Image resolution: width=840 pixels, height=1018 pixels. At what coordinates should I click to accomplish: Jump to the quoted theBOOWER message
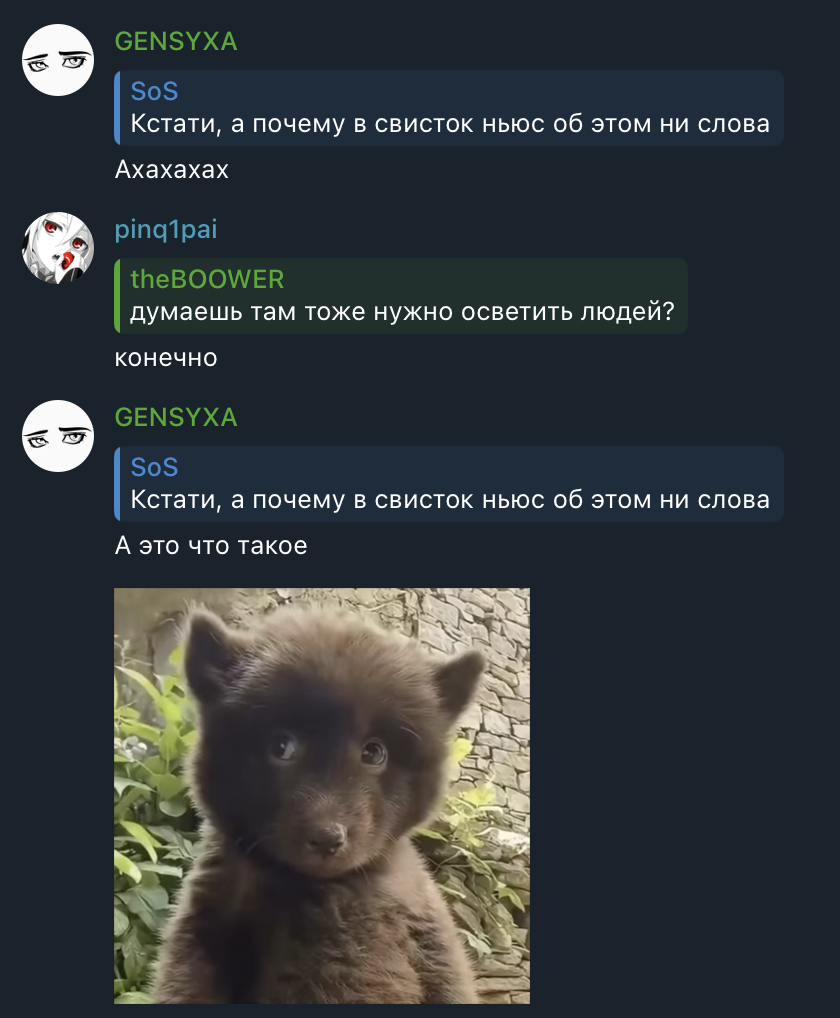coord(401,296)
